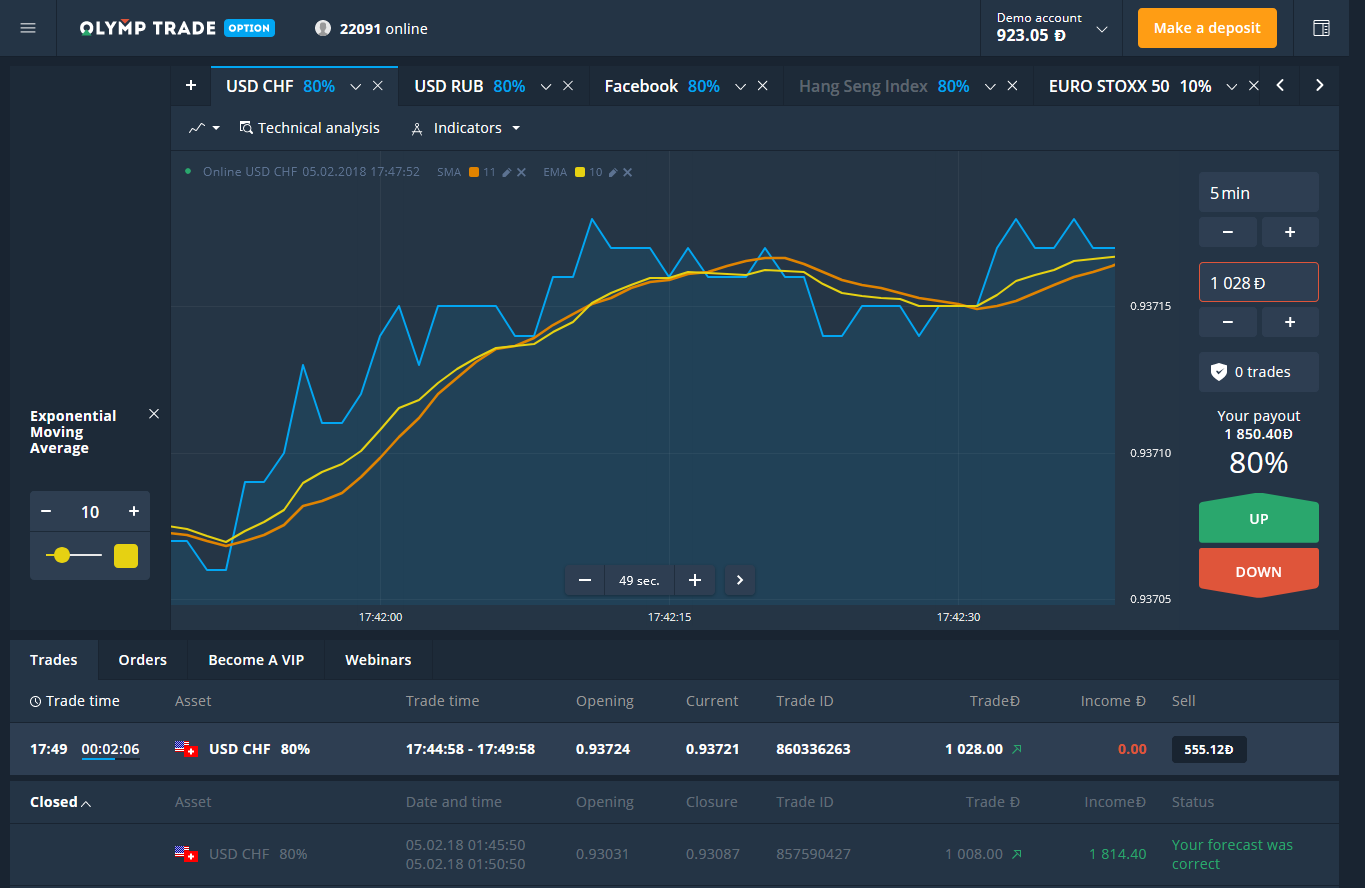Click the online users avatar icon
This screenshot has height=888, width=1365.
coord(323,28)
